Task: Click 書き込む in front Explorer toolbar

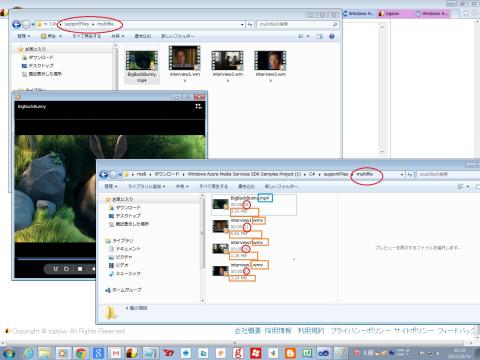Action: [246, 186]
